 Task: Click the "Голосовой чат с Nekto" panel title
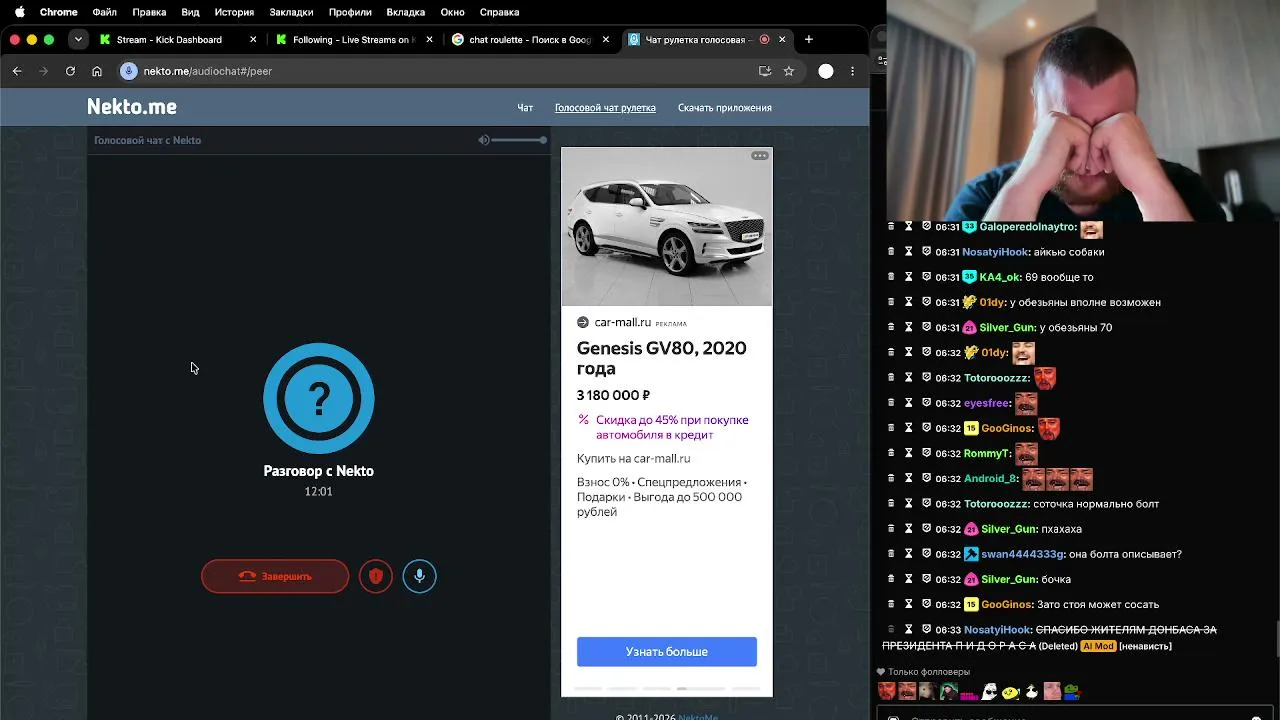click(147, 140)
